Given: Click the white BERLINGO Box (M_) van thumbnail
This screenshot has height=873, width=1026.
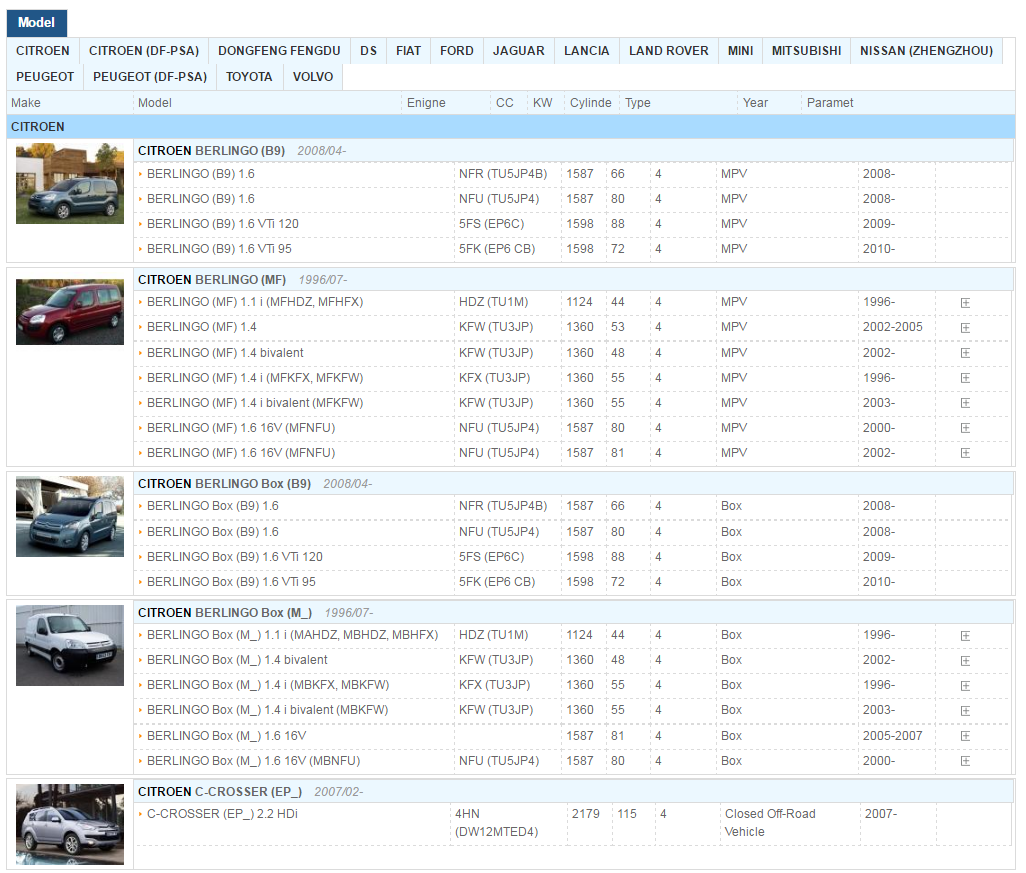Looking at the screenshot, I should point(70,645).
